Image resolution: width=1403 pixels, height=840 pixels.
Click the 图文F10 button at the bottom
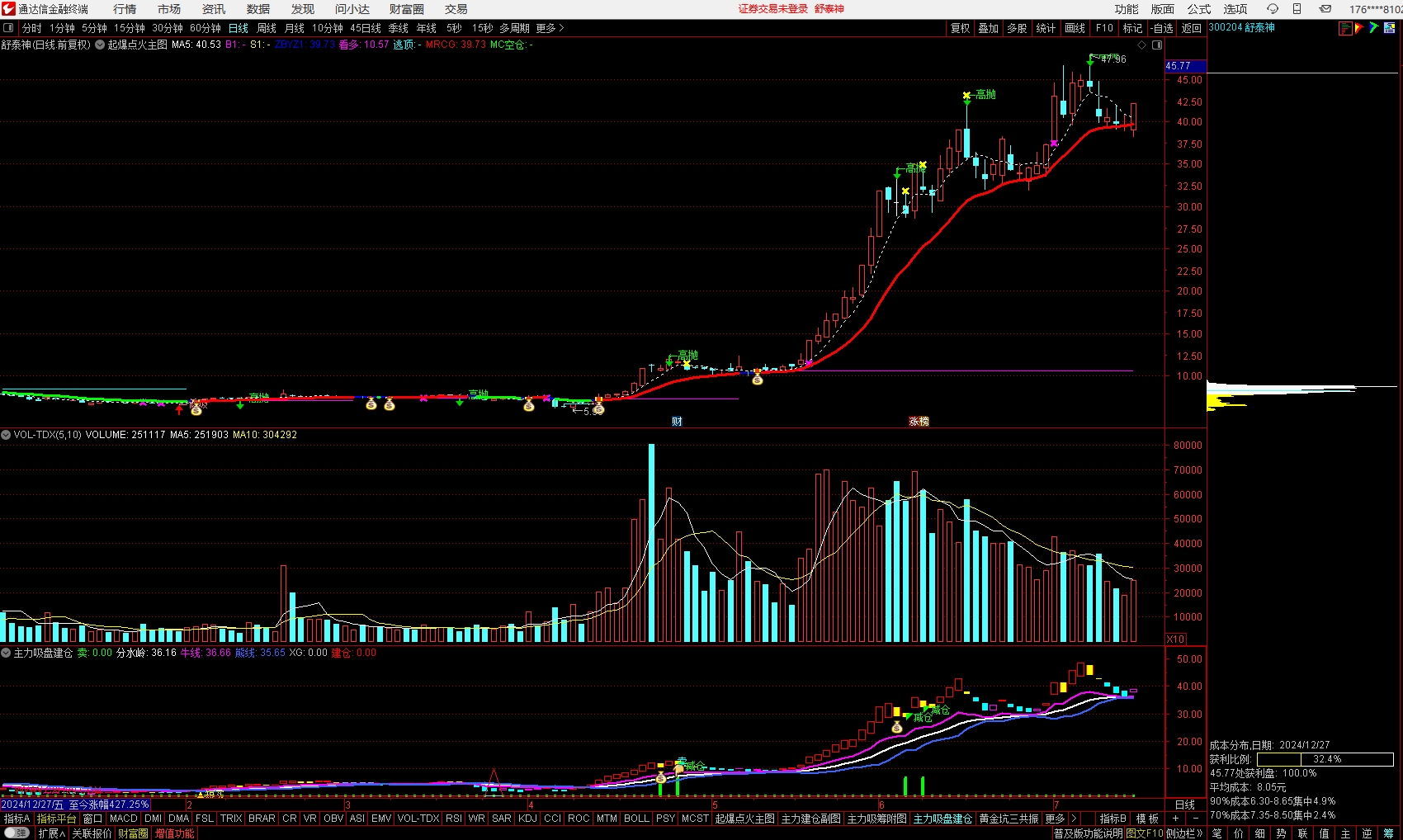pos(1145,833)
